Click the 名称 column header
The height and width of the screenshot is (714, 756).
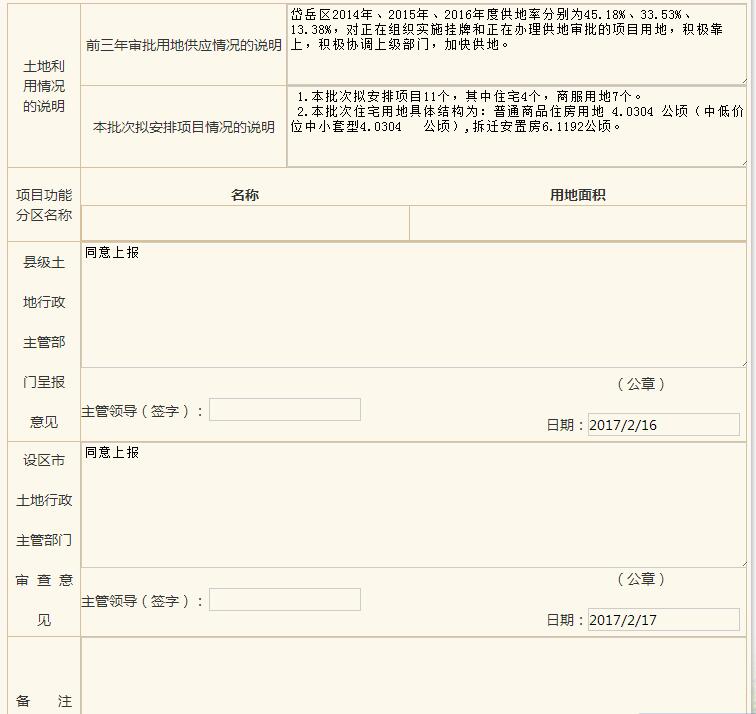coord(245,195)
